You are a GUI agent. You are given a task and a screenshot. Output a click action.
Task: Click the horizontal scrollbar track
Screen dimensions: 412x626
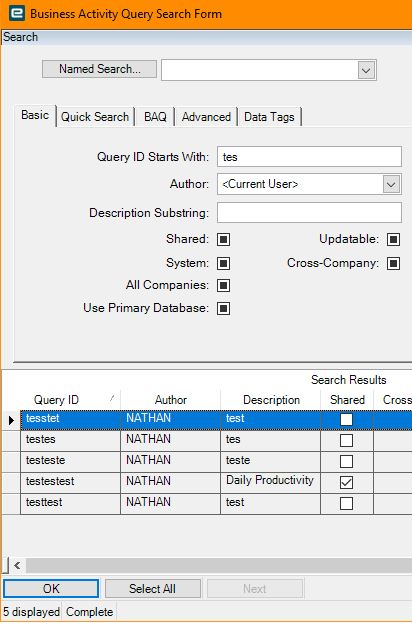point(219,565)
